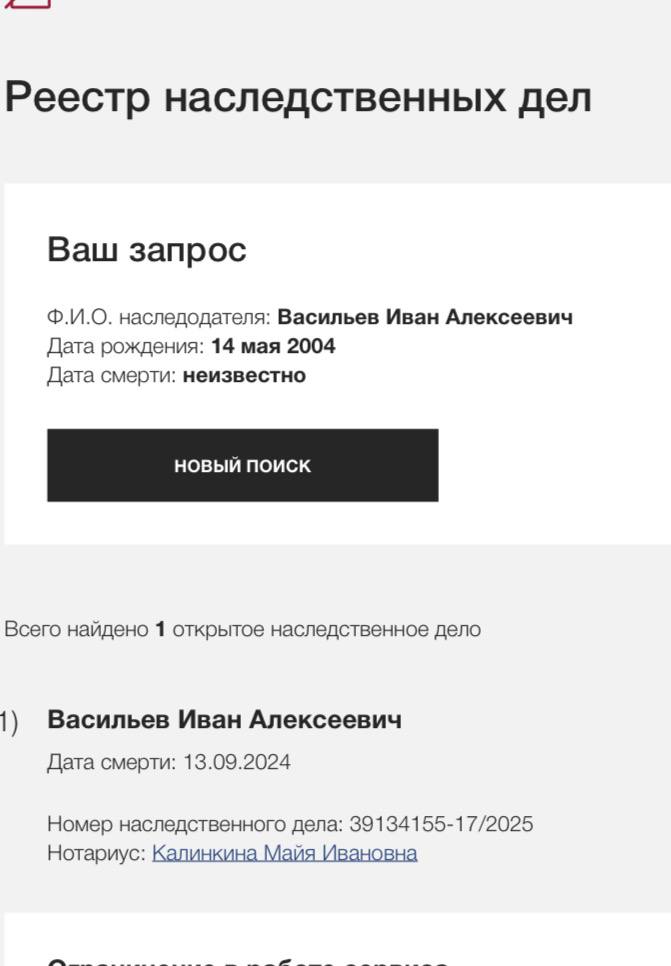Click the неизвестно death date value

click(x=244, y=376)
